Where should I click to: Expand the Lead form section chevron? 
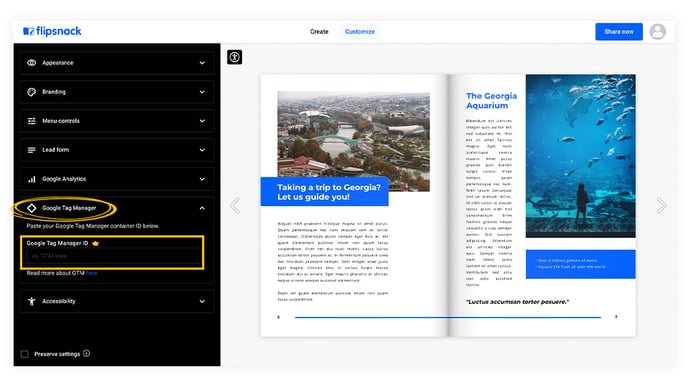[x=202, y=150]
